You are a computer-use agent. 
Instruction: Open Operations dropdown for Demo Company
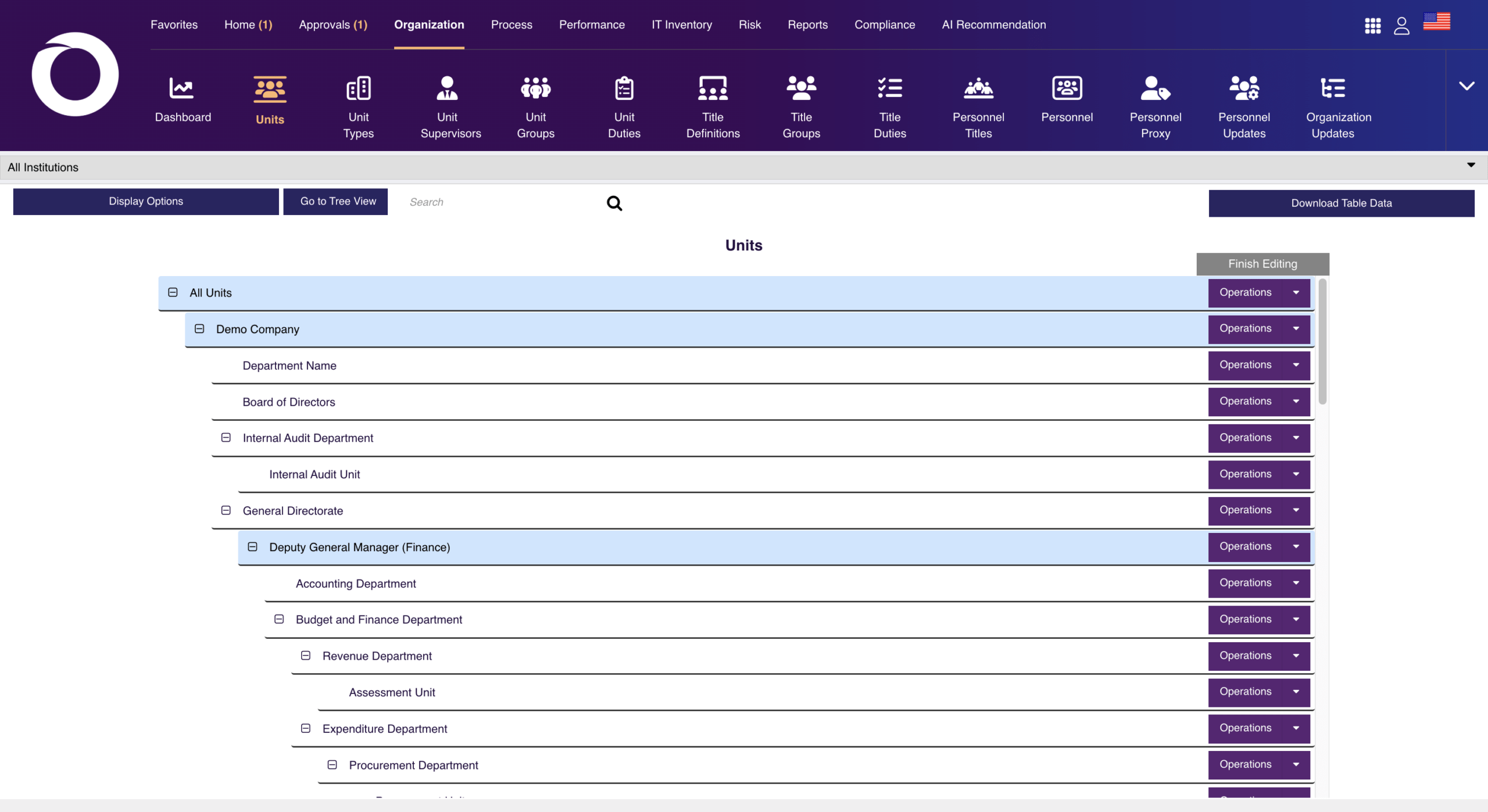1259,328
